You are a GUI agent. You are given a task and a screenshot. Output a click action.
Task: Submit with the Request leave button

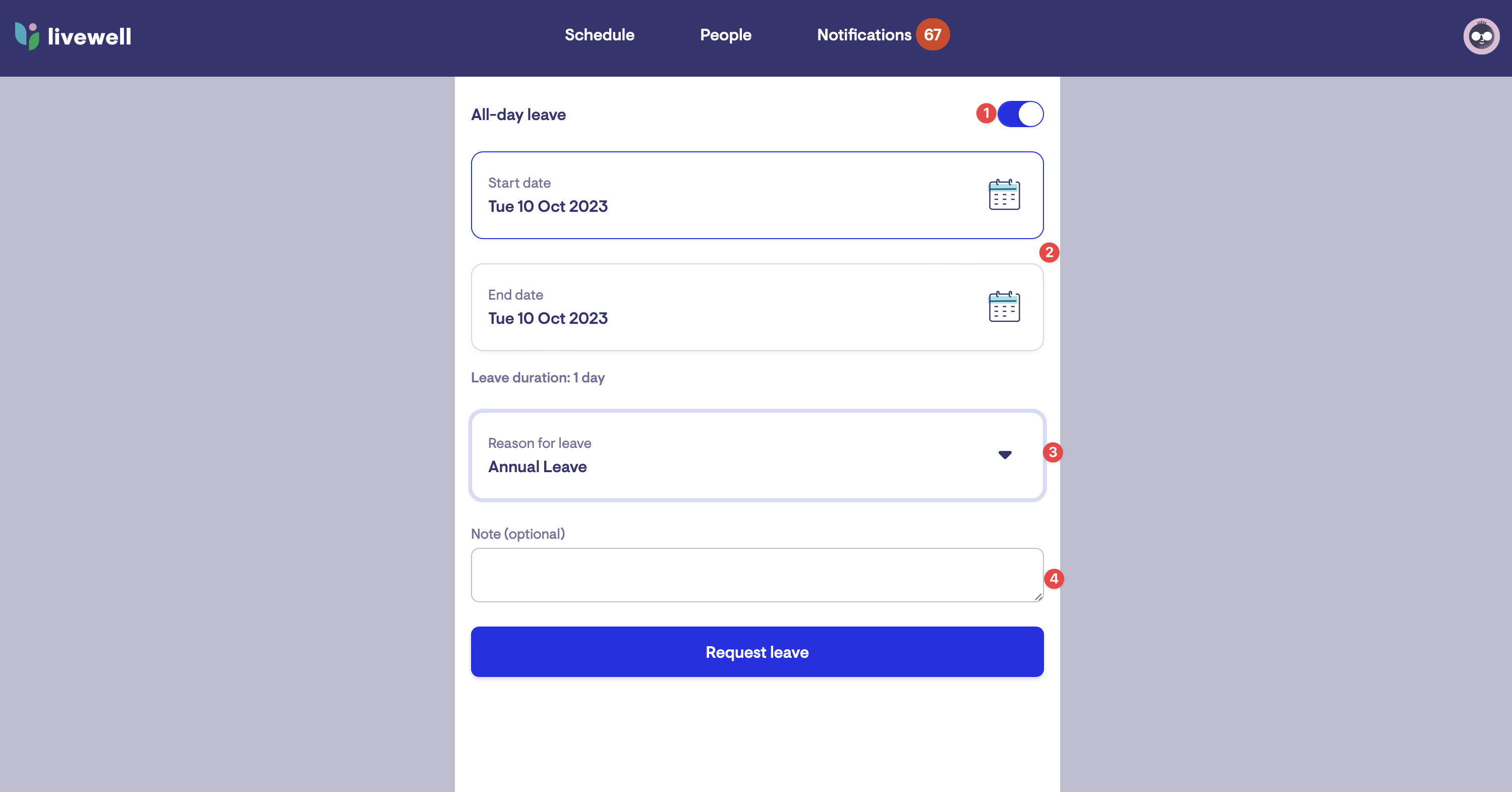pos(757,652)
